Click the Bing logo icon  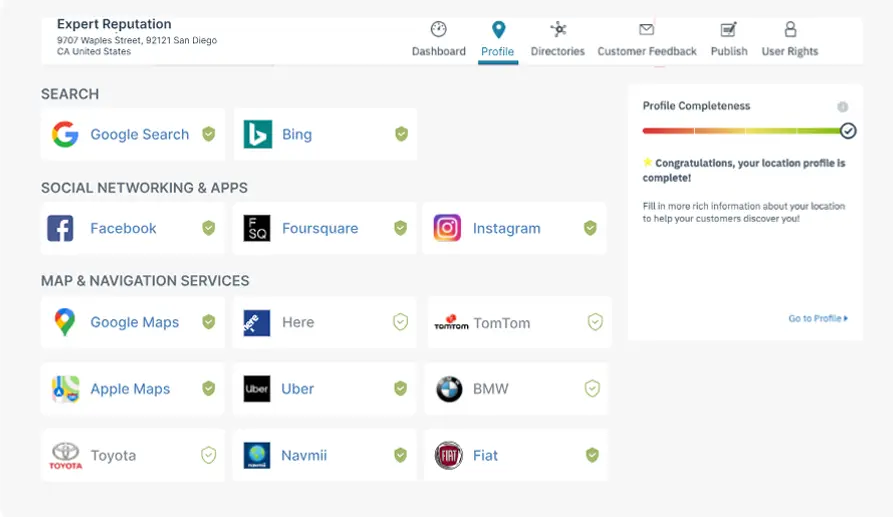pos(257,135)
